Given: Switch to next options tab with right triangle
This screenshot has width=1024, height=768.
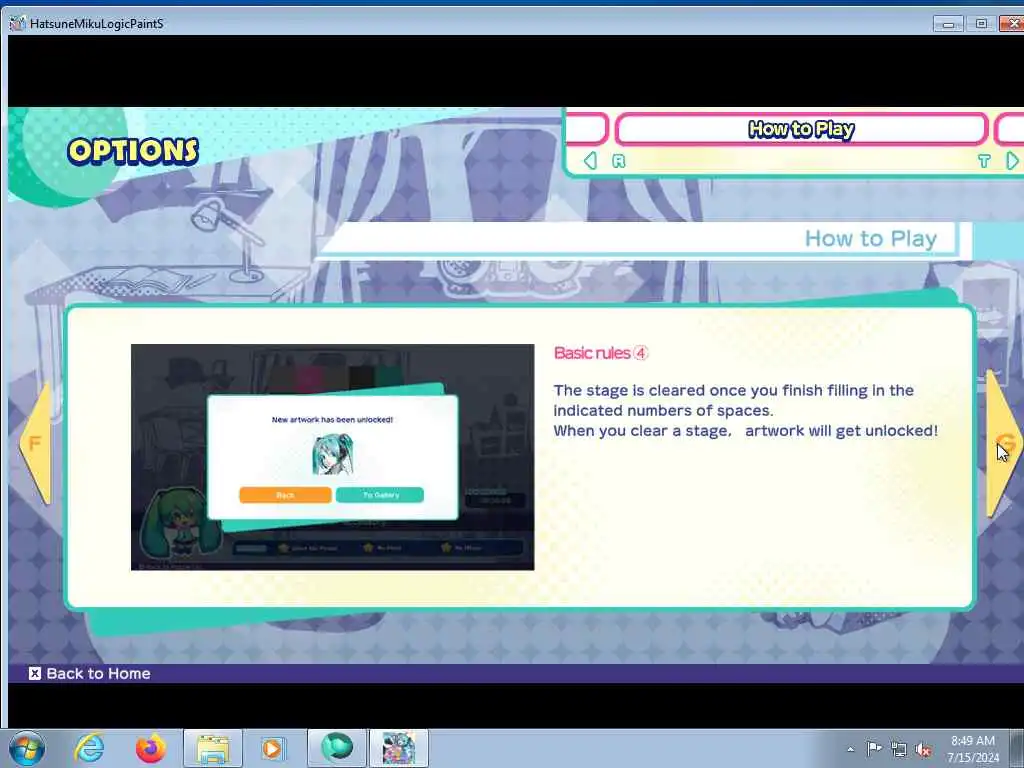Looking at the screenshot, I should click(1012, 161).
